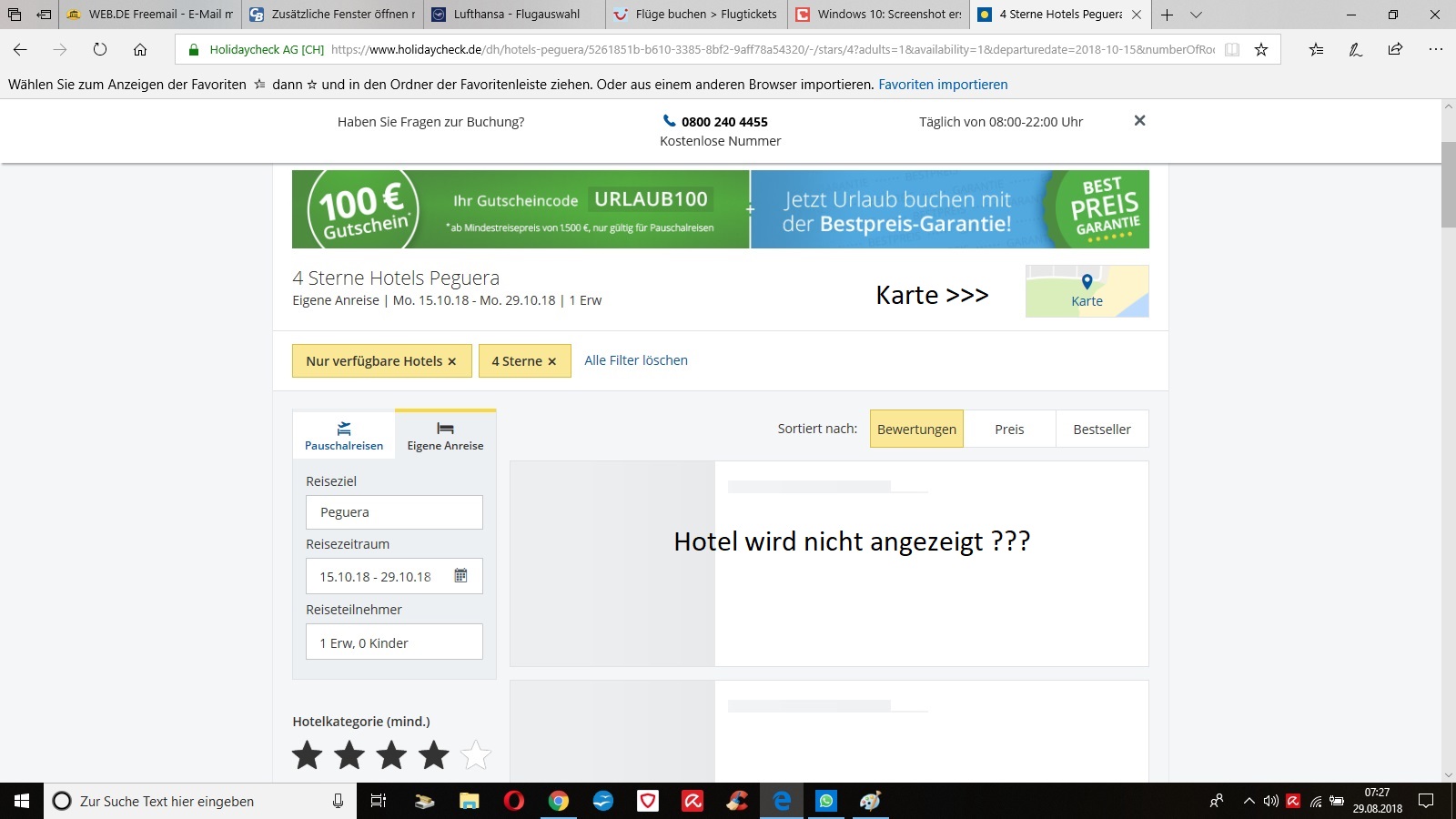
Task: Sort results by Bewertungen
Action: coord(916,429)
